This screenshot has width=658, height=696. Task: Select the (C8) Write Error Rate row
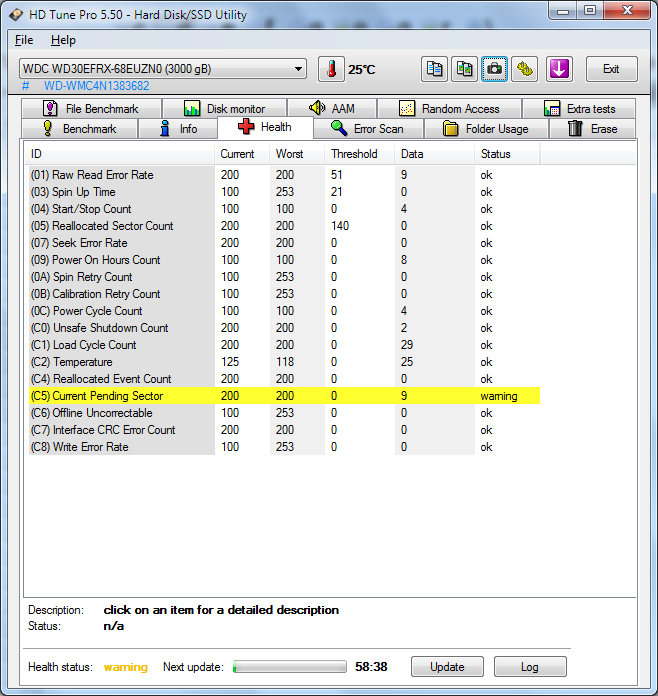click(285, 447)
